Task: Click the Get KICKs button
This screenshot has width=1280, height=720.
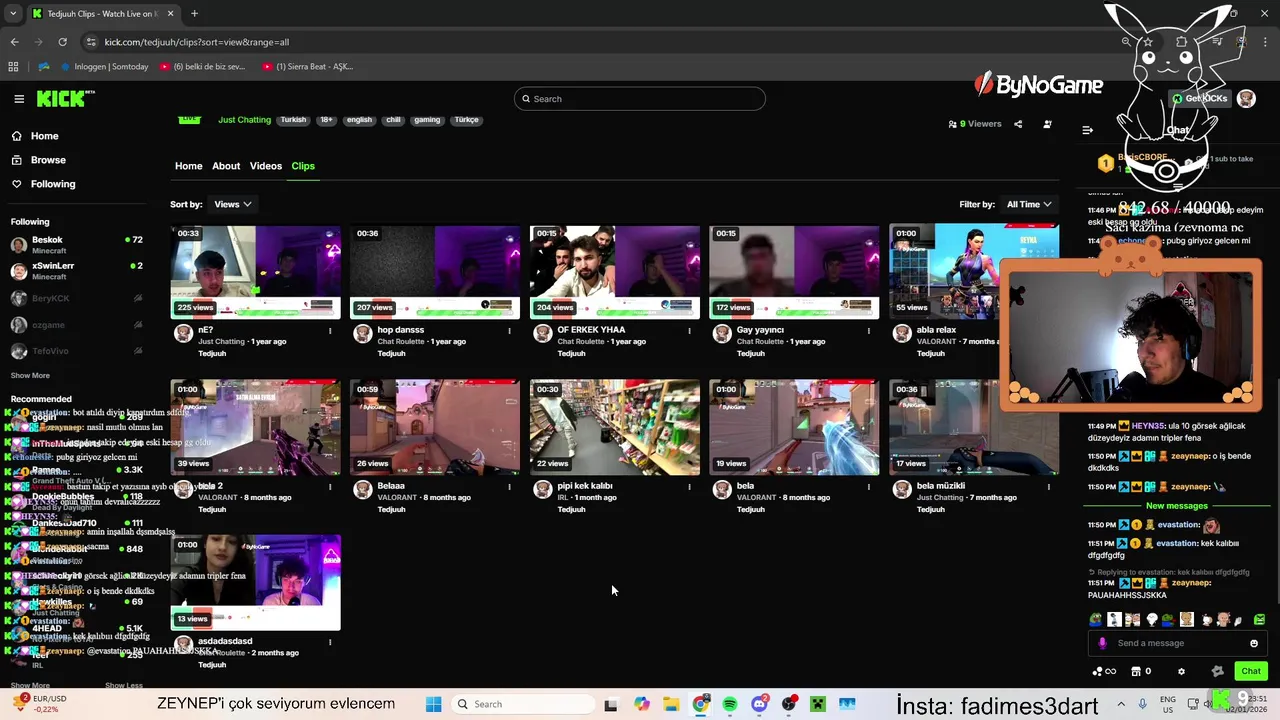Action: pos(1200,98)
